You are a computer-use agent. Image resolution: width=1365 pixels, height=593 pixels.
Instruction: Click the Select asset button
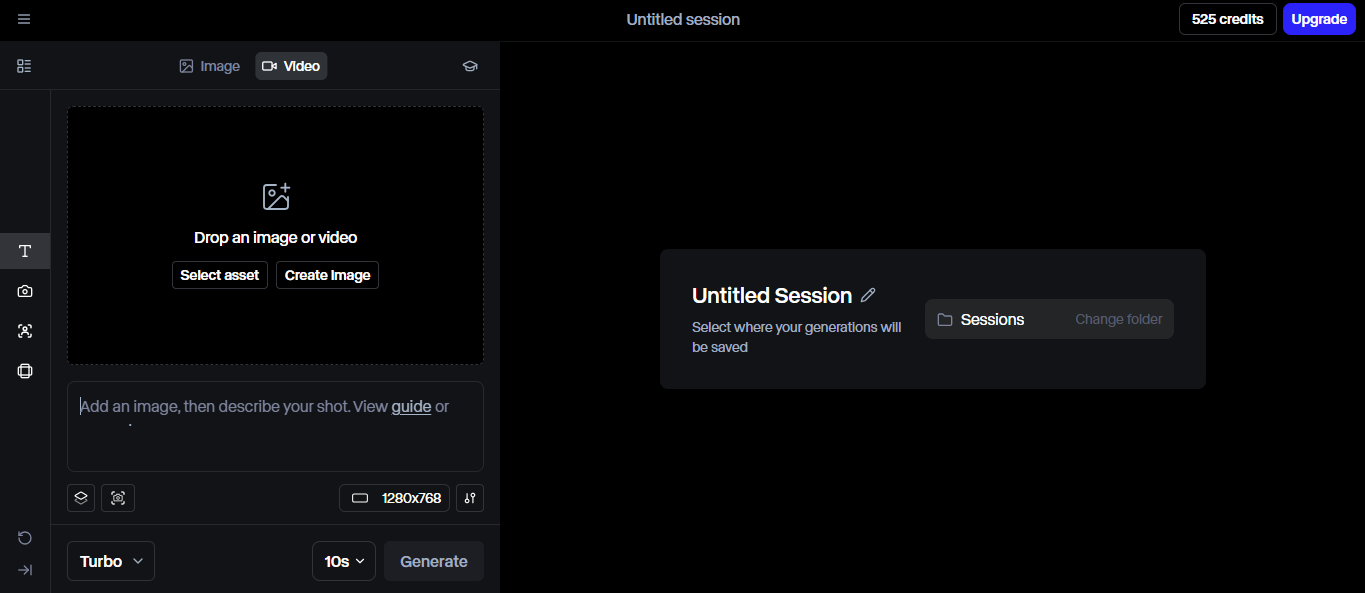tap(220, 275)
